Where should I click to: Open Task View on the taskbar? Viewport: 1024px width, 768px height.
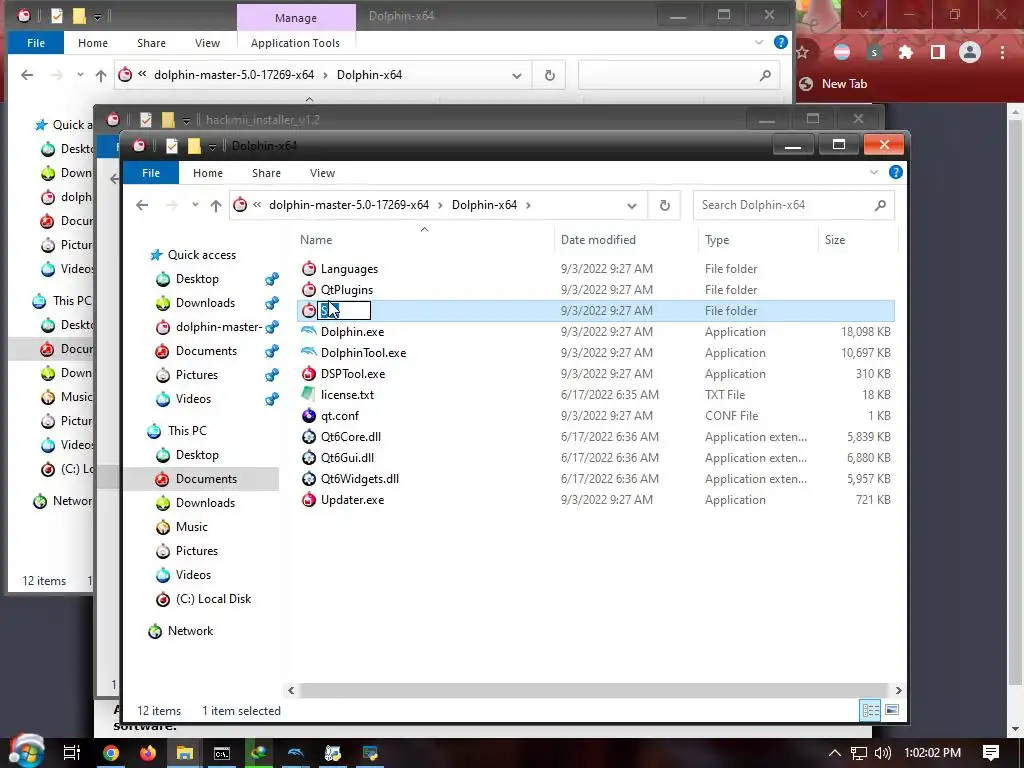[x=71, y=753]
